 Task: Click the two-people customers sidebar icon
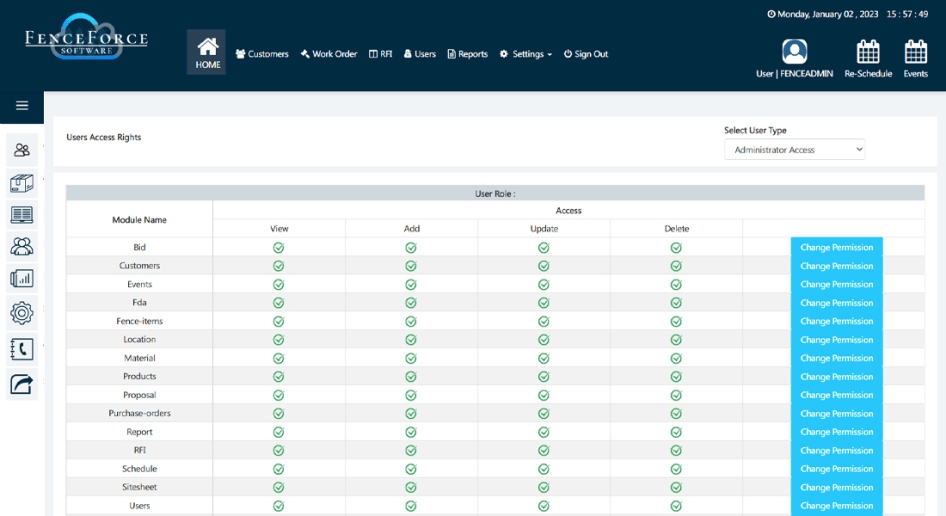[22, 150]
